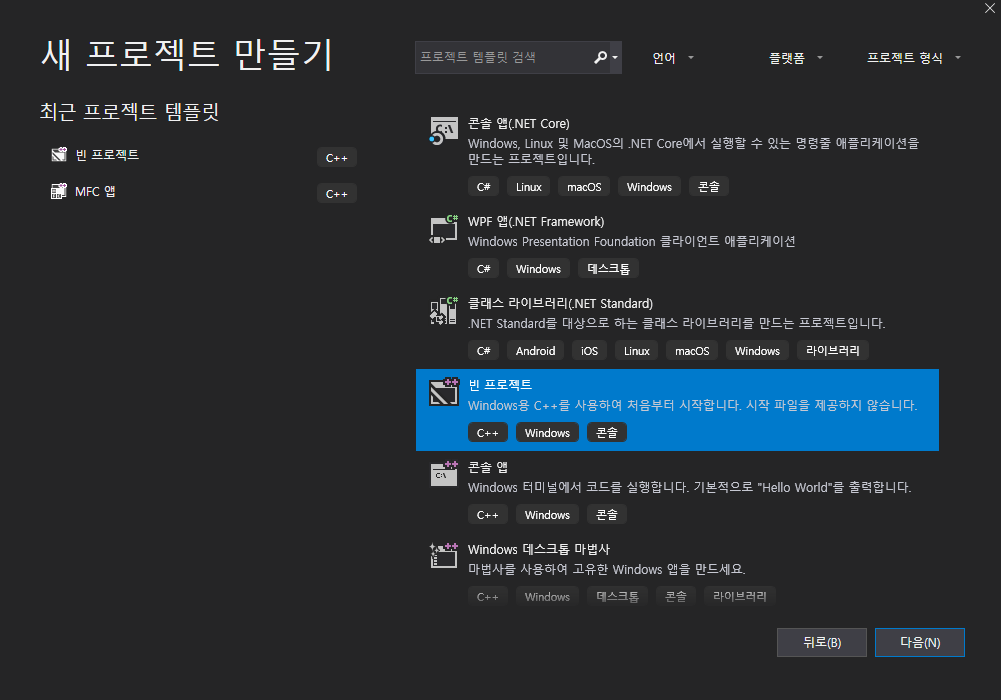Viewport: 1001px width, 700px height.
Task: Click the 빈 프로젝트 icon in recent templates
Action: (59, 154)
